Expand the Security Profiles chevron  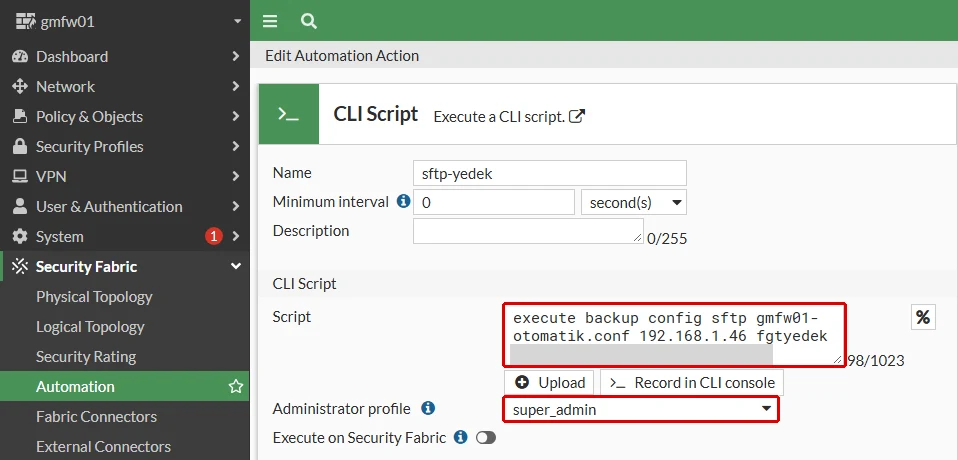click(236, 146)
